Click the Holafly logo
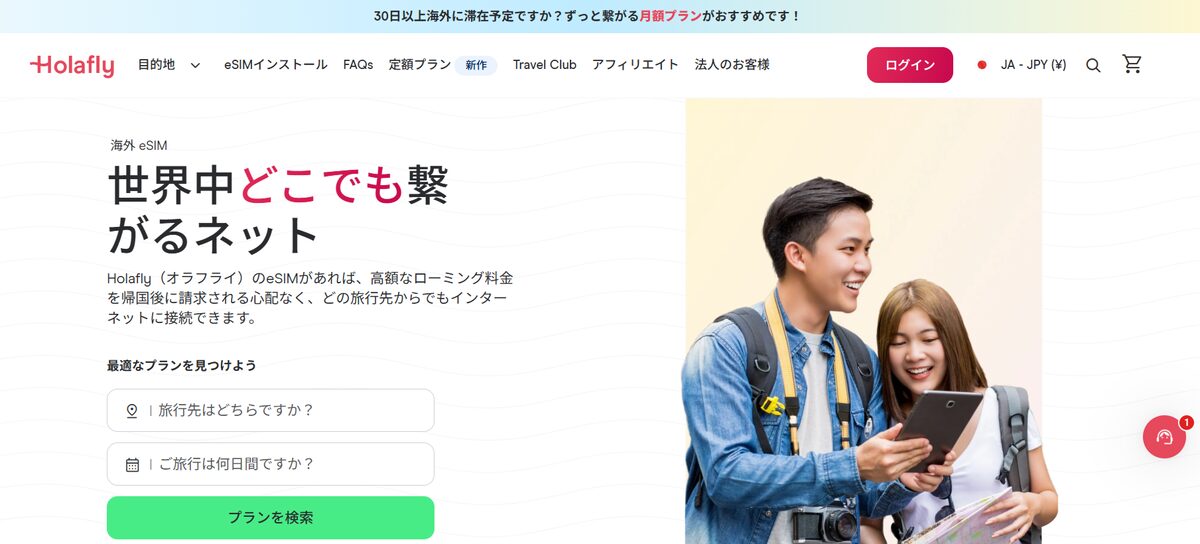The image size is (1200, 544). click(72, 65)
